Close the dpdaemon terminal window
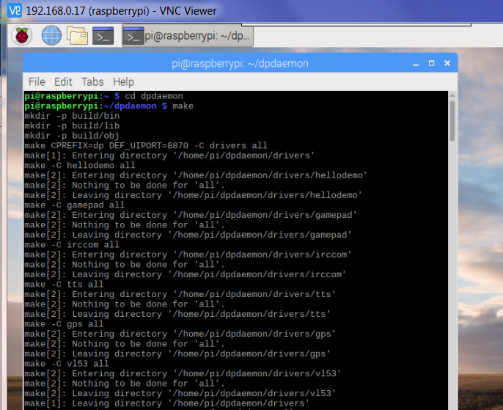Screen dimensions: 503x410 (x=447, y=63)
